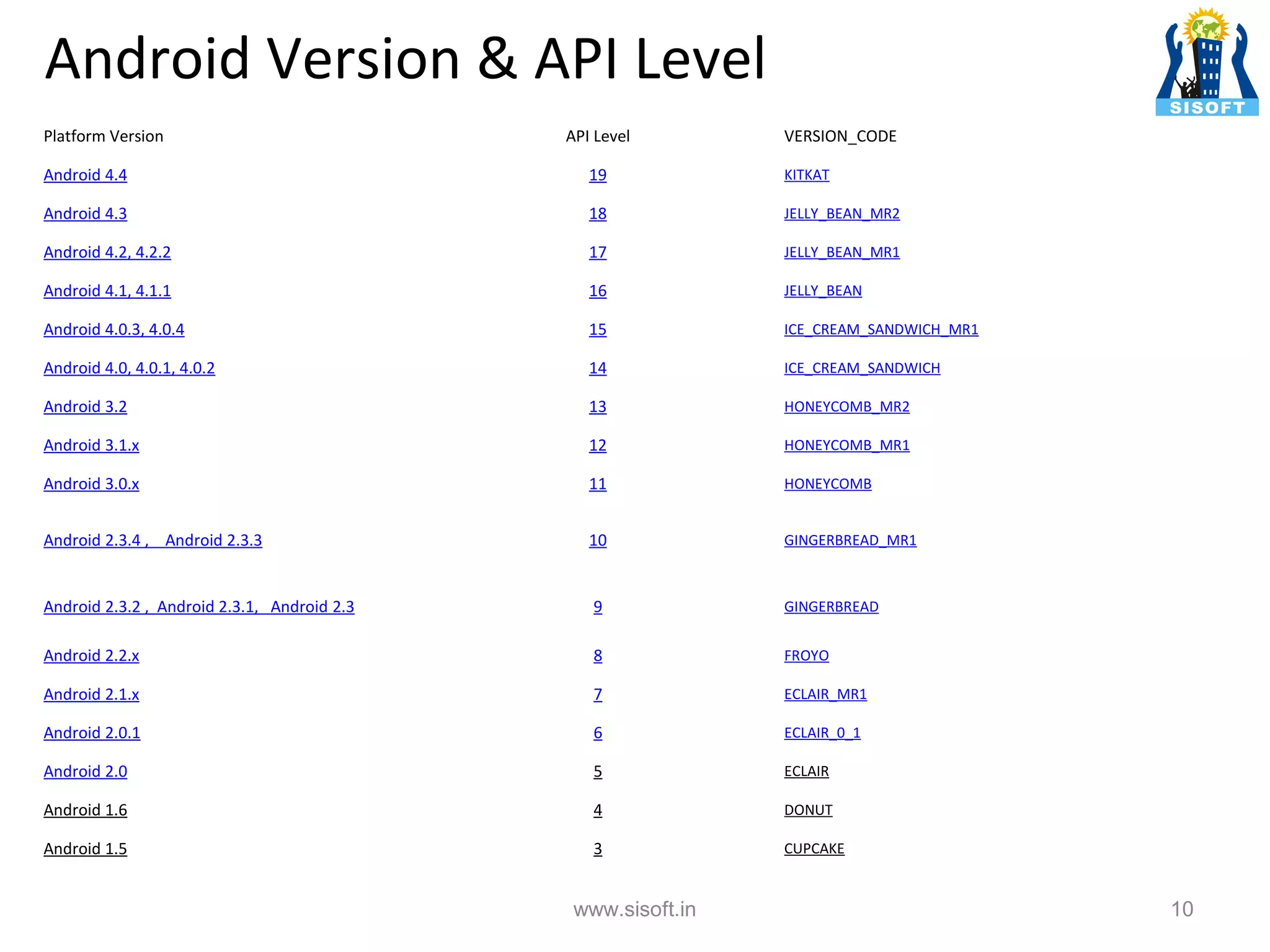This screenshot has width=1270, height=952.
Task: Follow the API level 11 link
Action: [x=598, y=484]
